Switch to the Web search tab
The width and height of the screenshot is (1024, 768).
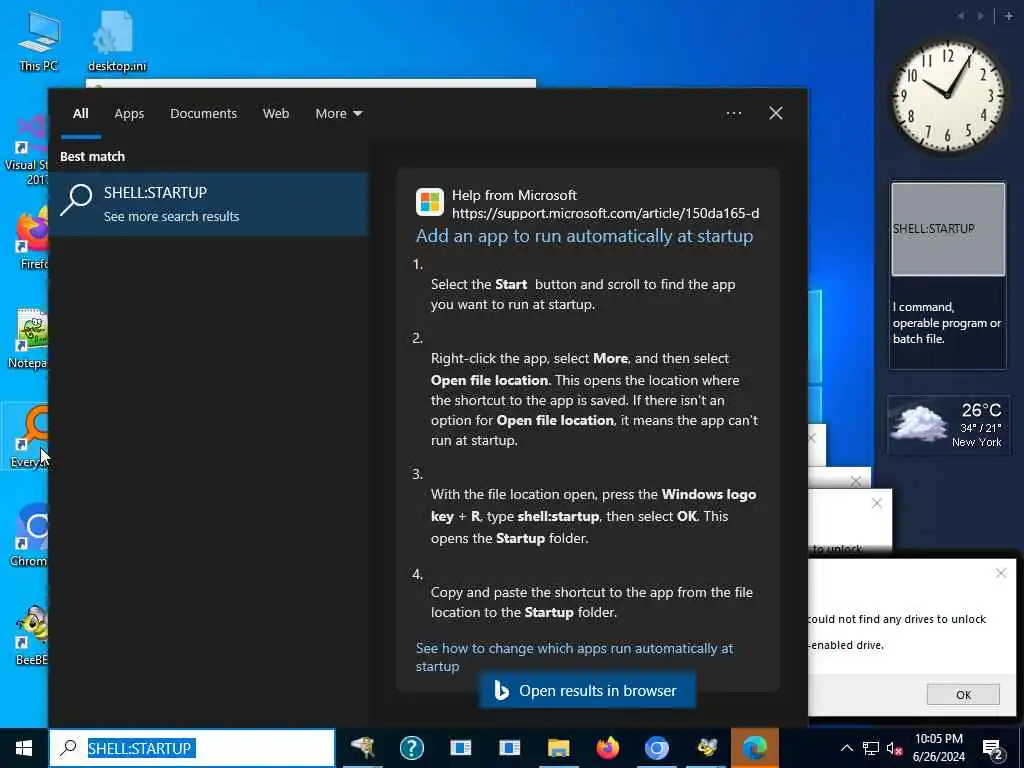point(276,114)
